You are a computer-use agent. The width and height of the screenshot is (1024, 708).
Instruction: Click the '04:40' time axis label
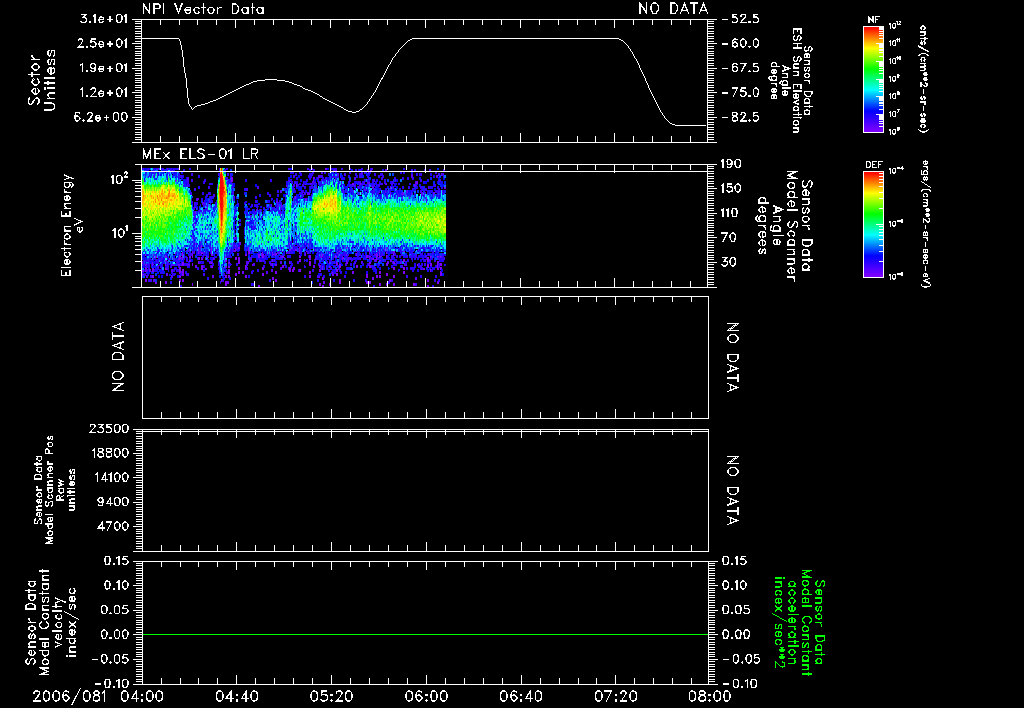[x=236, y=696]
